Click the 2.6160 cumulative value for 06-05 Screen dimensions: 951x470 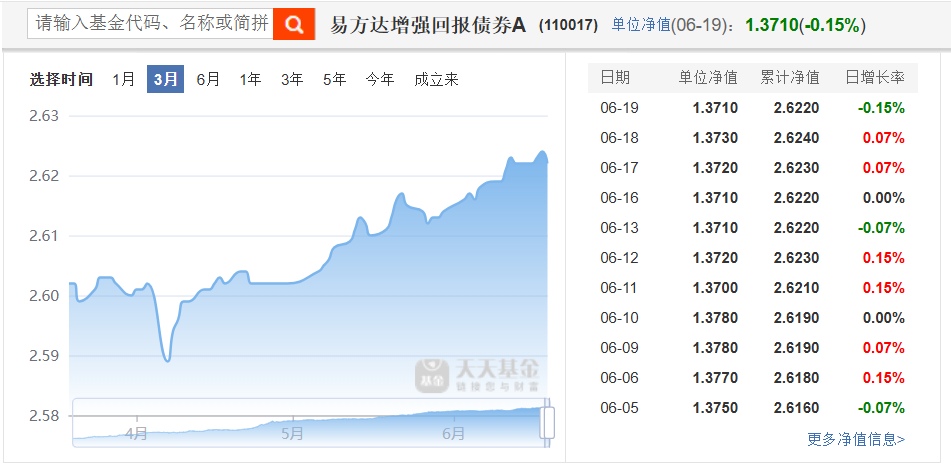pos(796,408)
